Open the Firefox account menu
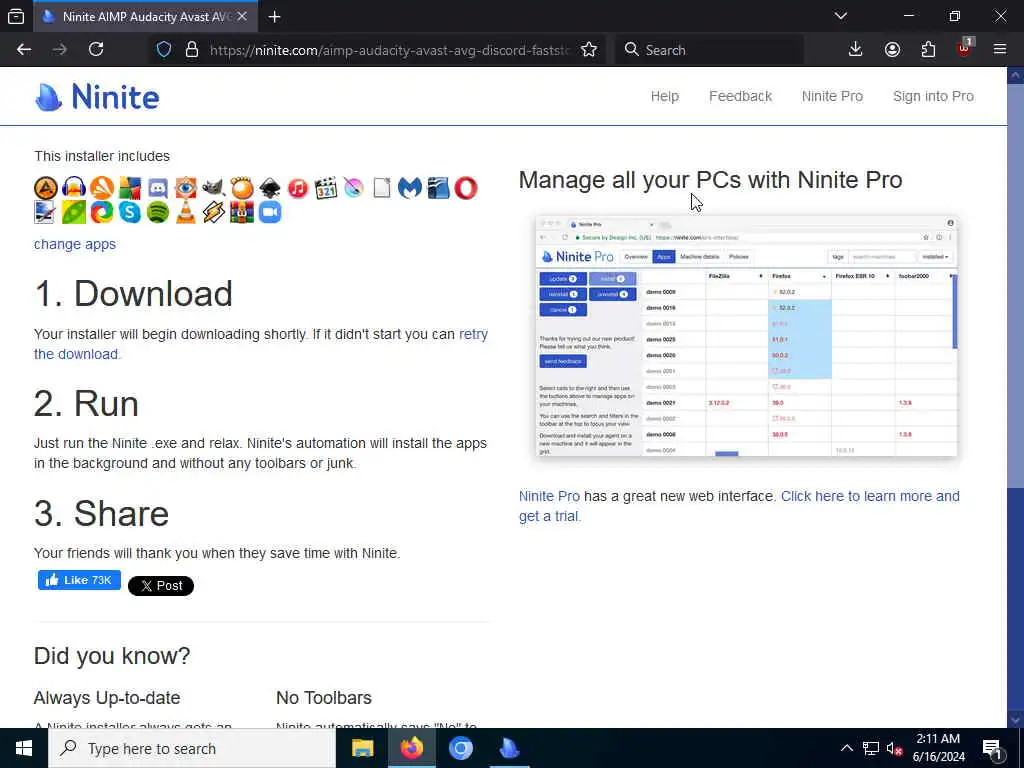1024x768 pixels. pos(892,50)
